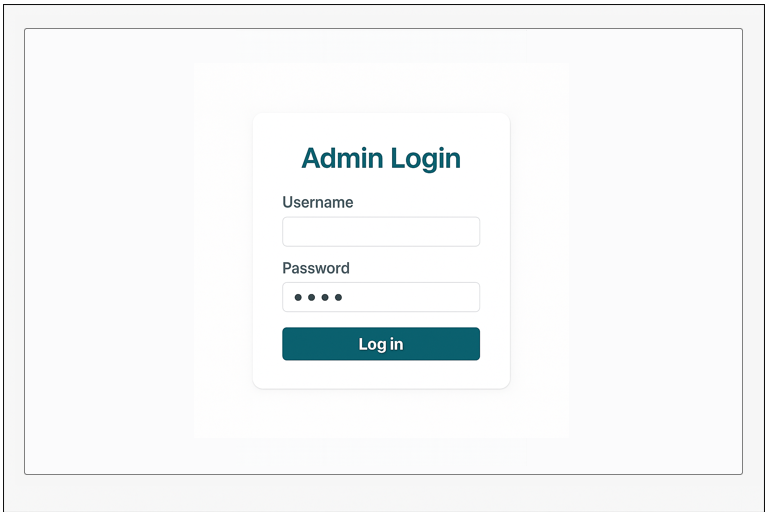The image size is (768, 512).
Task: Click the teal Log in button
Action: pyautogui.click(x=380, y=344)
